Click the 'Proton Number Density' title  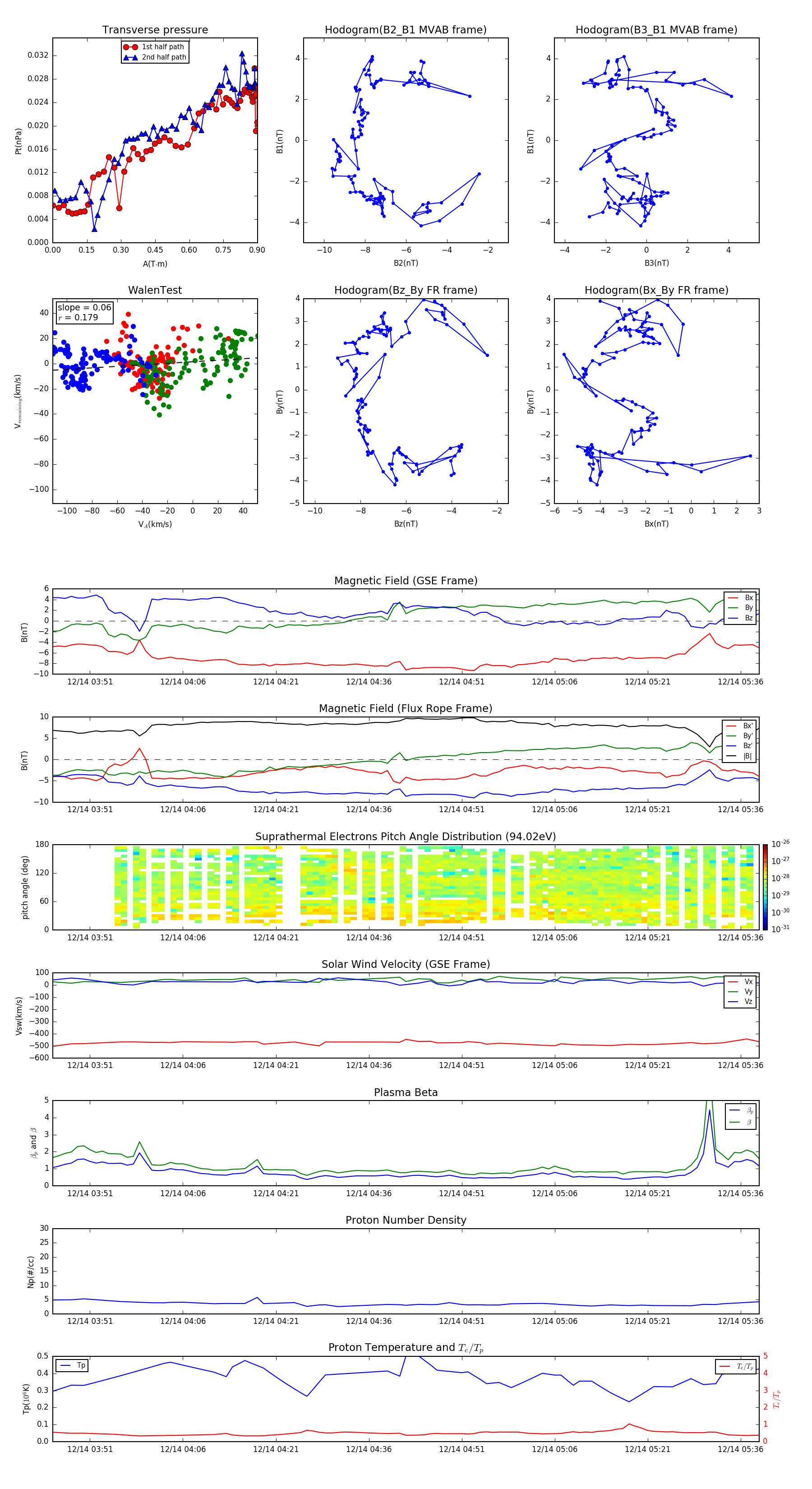406,1220
